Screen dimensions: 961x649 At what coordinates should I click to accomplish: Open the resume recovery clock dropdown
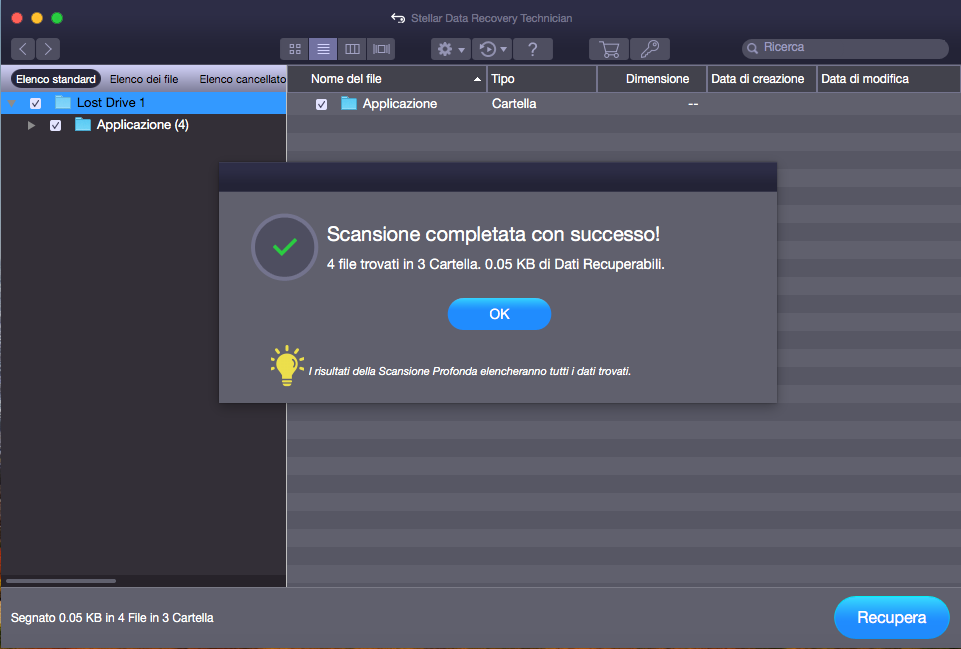492,48
